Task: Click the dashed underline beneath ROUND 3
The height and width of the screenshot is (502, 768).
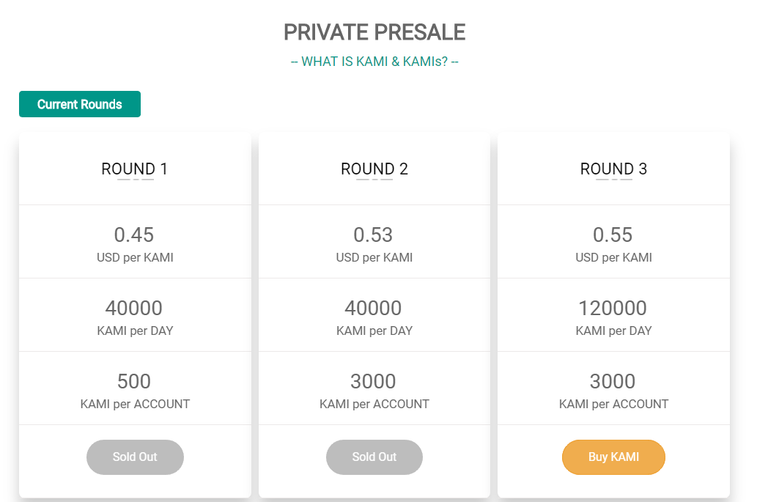Action: tap(614, 180)
